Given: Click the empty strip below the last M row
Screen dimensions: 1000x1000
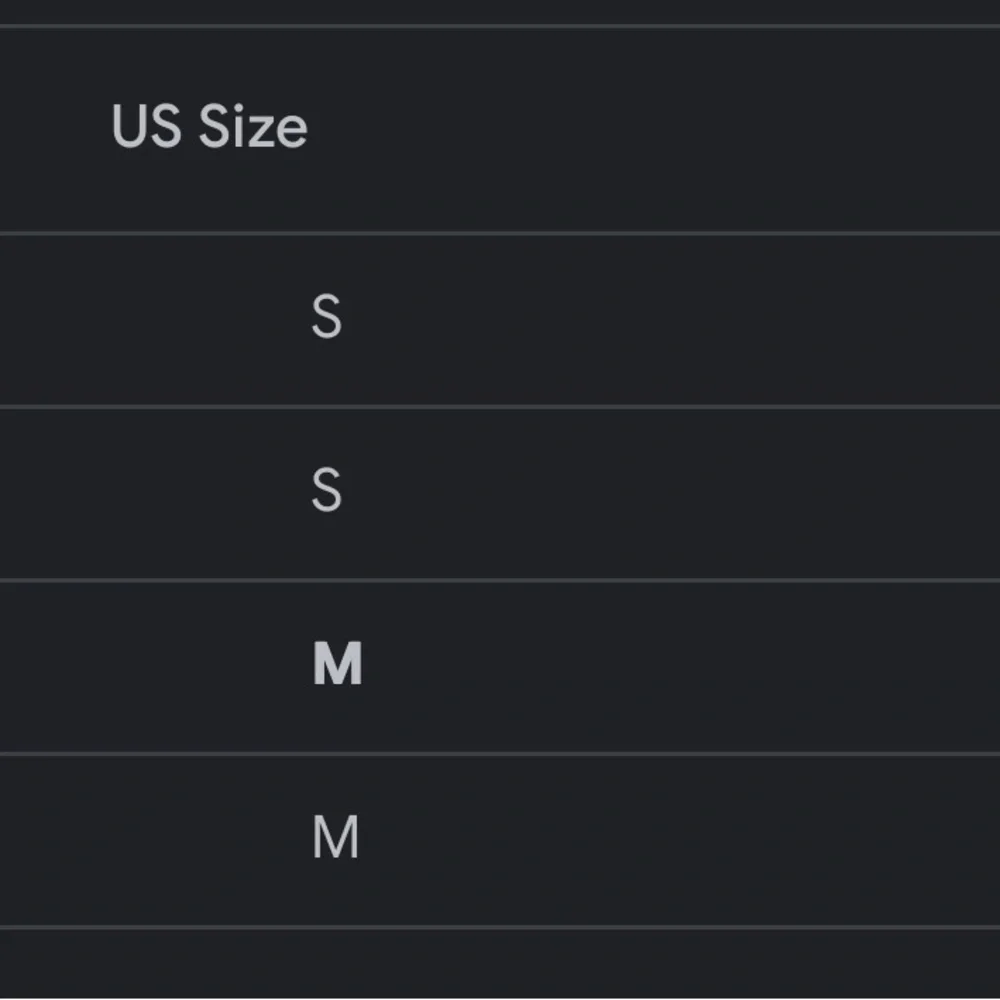Looking at the screenshot, I should pyautogui.click(x=500, y=965).
